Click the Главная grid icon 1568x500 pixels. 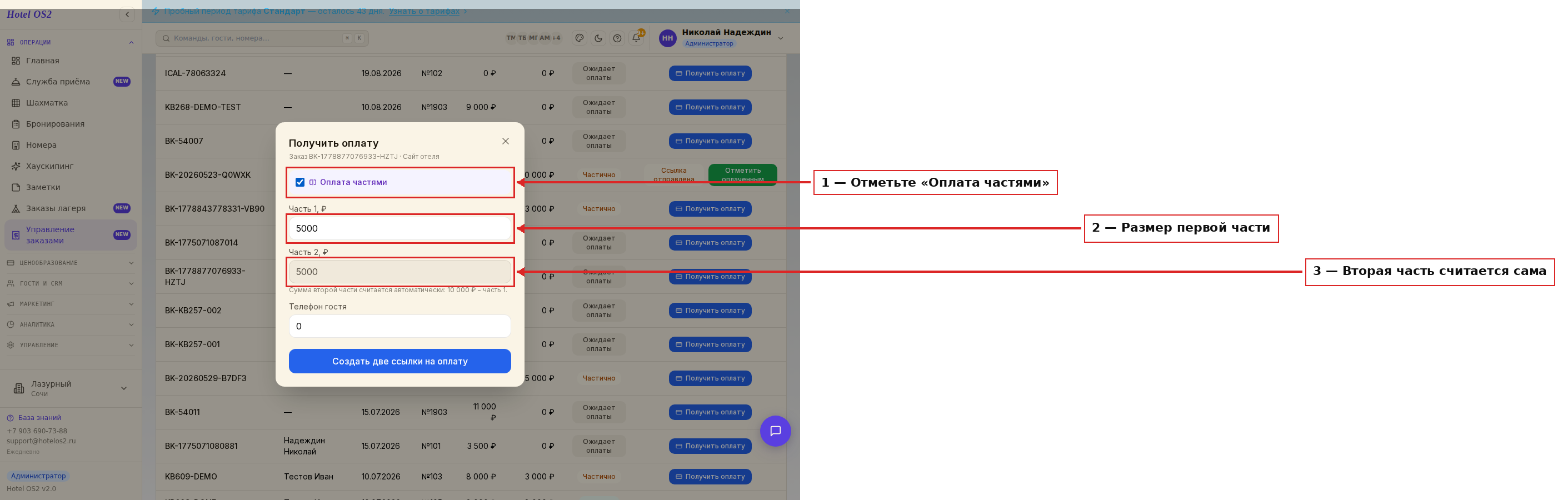(x=16, y=61)
